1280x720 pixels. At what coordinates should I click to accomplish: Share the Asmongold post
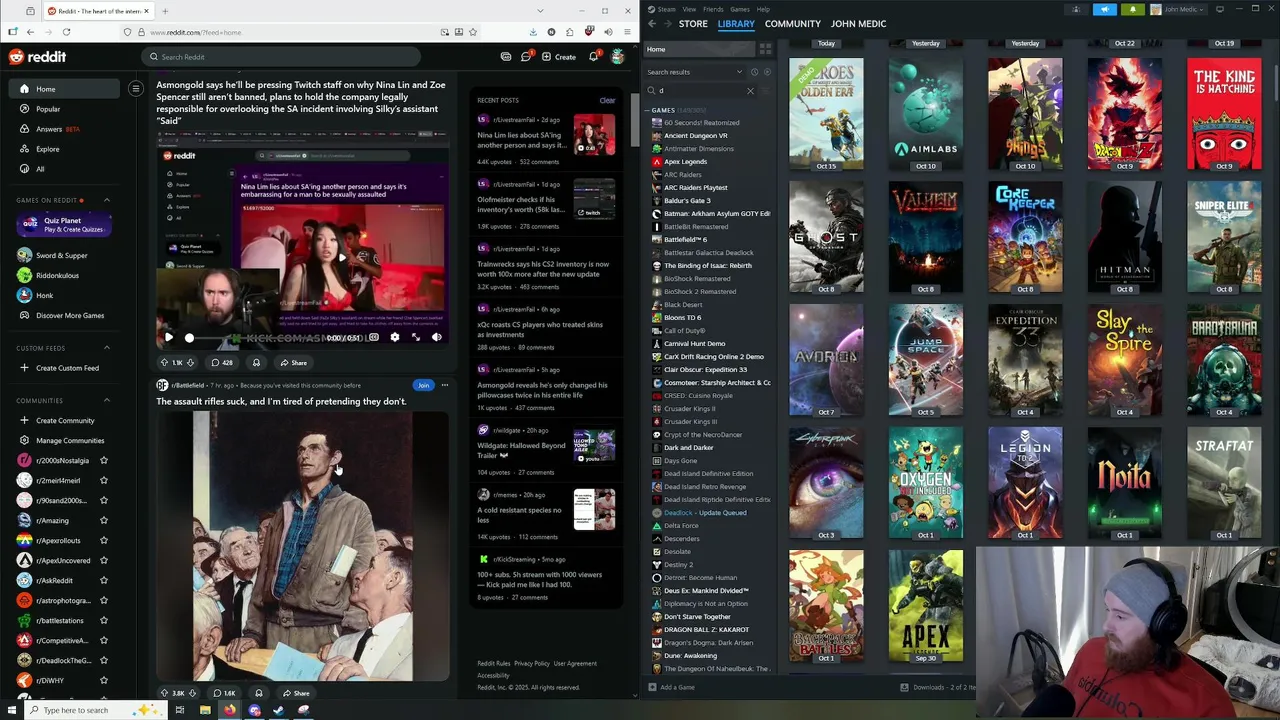tap(293, 363)
